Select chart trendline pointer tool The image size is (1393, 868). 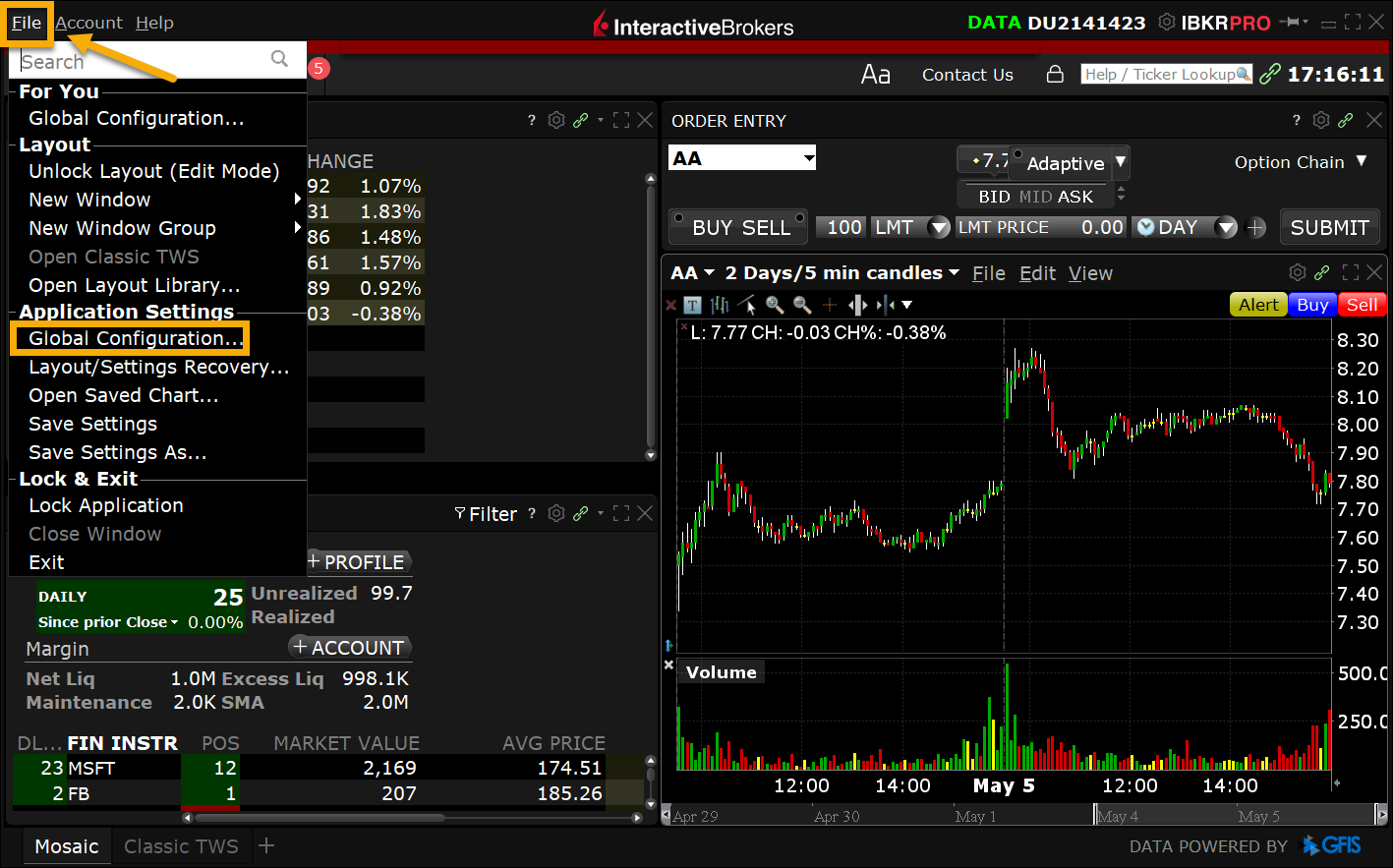746,305
